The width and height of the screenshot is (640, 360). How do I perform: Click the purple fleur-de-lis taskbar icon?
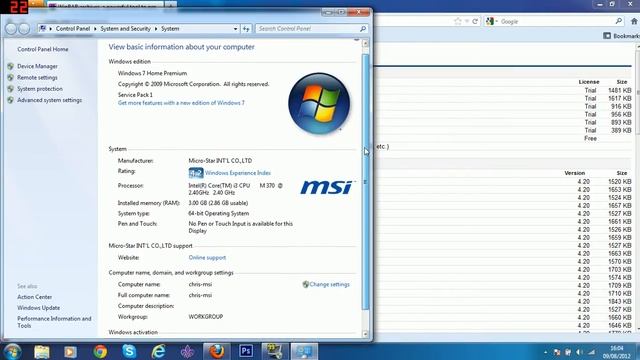point(187,351)
